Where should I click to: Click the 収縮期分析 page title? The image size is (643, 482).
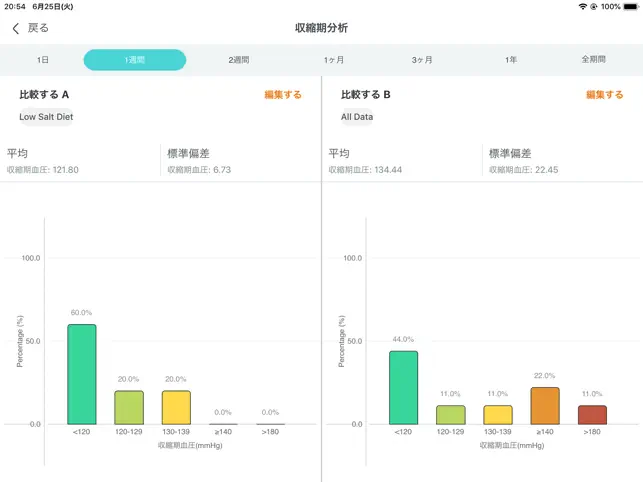tap(322, 28)
